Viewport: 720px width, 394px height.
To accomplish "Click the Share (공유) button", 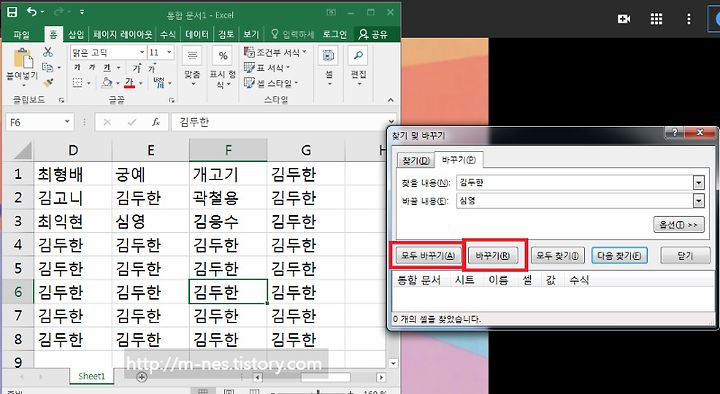I will [x=373, y=34].
